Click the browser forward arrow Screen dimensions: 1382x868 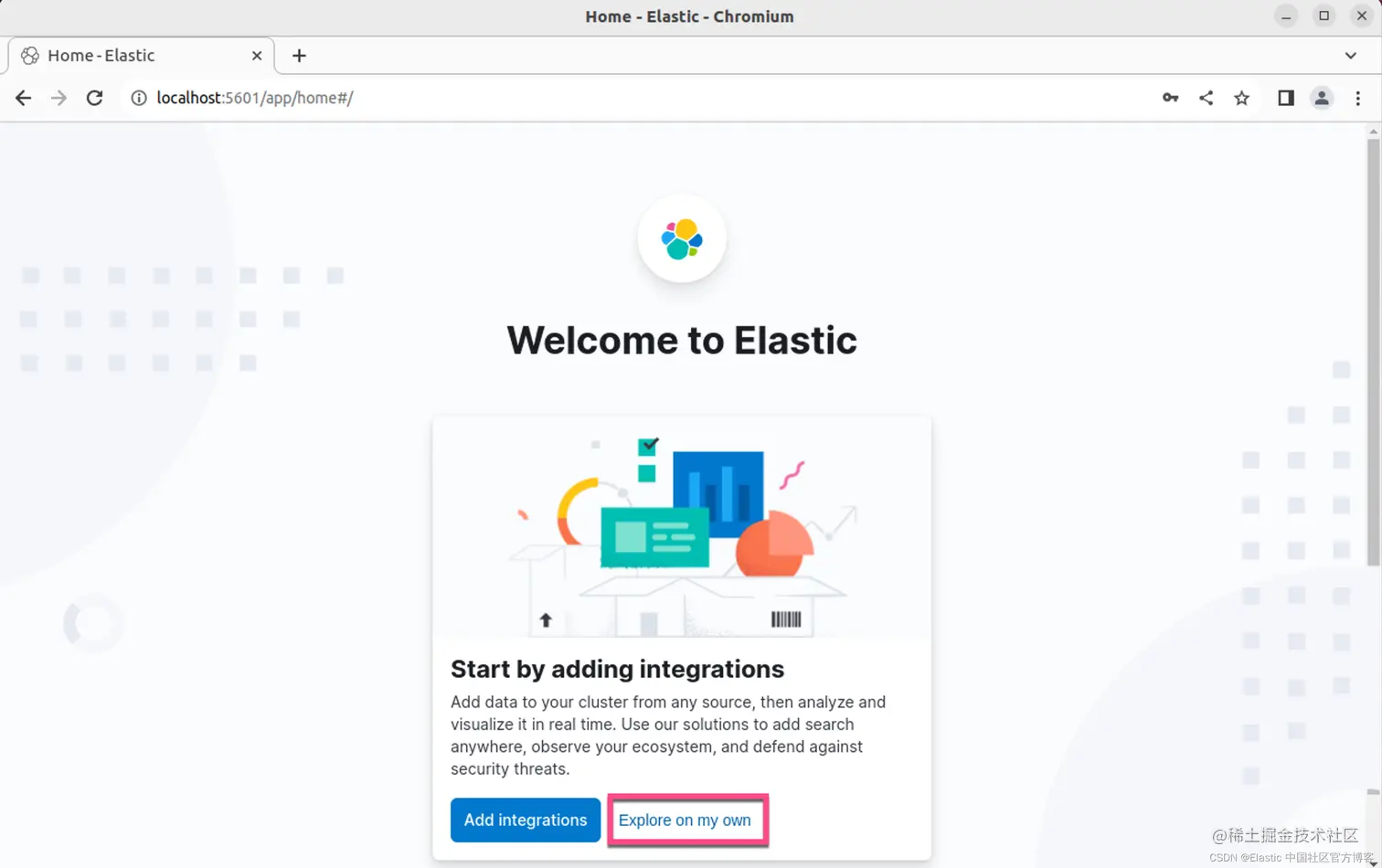[x=58, y=98]
